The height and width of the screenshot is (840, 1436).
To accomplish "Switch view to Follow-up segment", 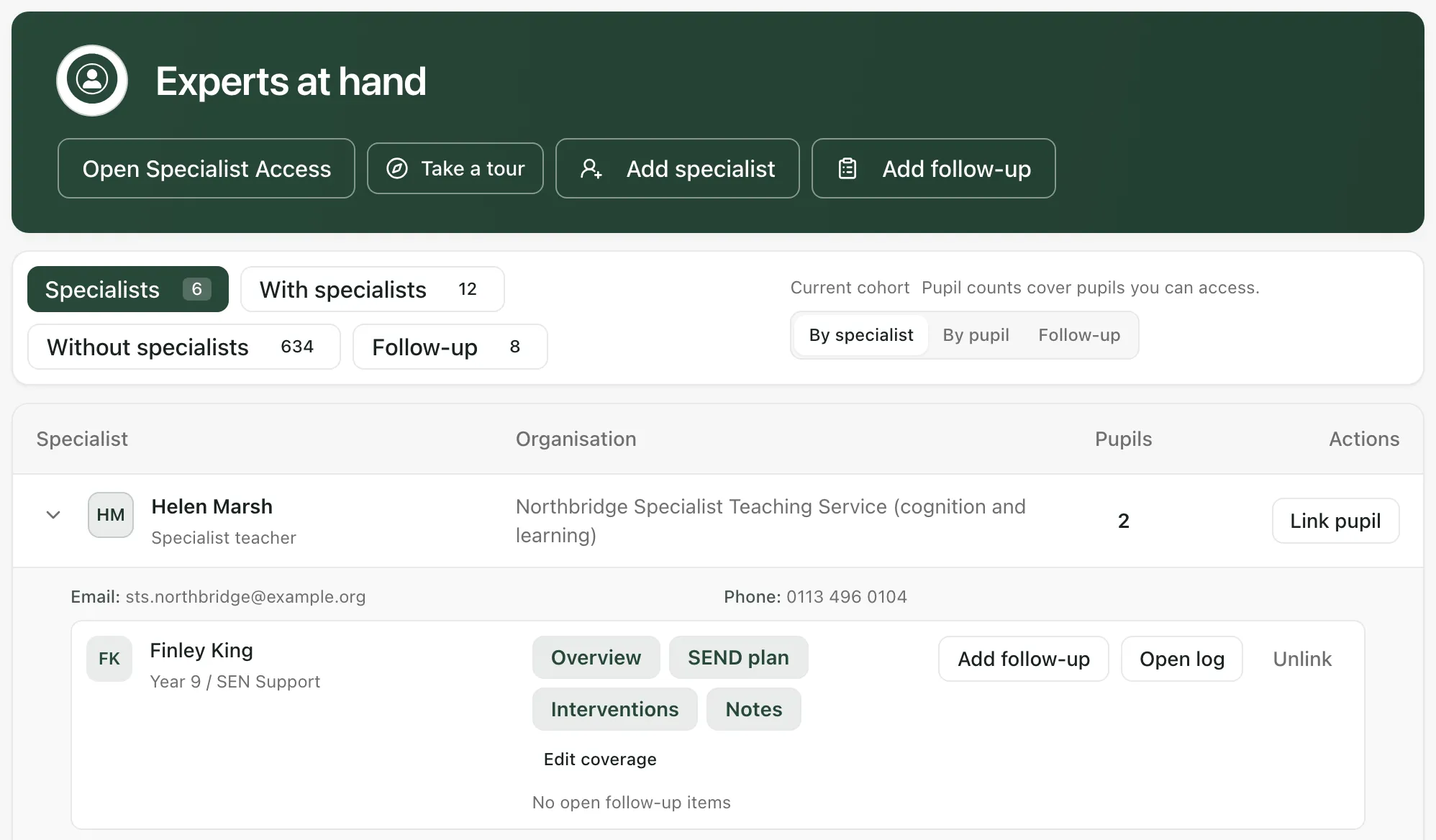I will [x=1079, y=335].
